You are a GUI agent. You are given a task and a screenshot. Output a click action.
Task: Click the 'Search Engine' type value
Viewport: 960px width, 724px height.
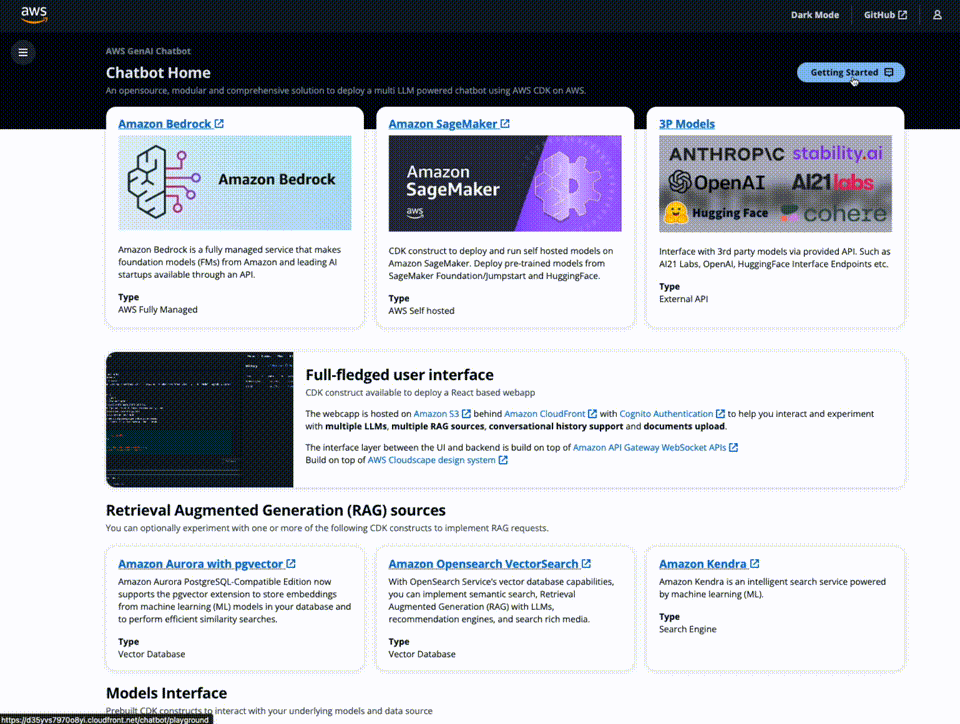pyautogui.click(x=688, y=629)
